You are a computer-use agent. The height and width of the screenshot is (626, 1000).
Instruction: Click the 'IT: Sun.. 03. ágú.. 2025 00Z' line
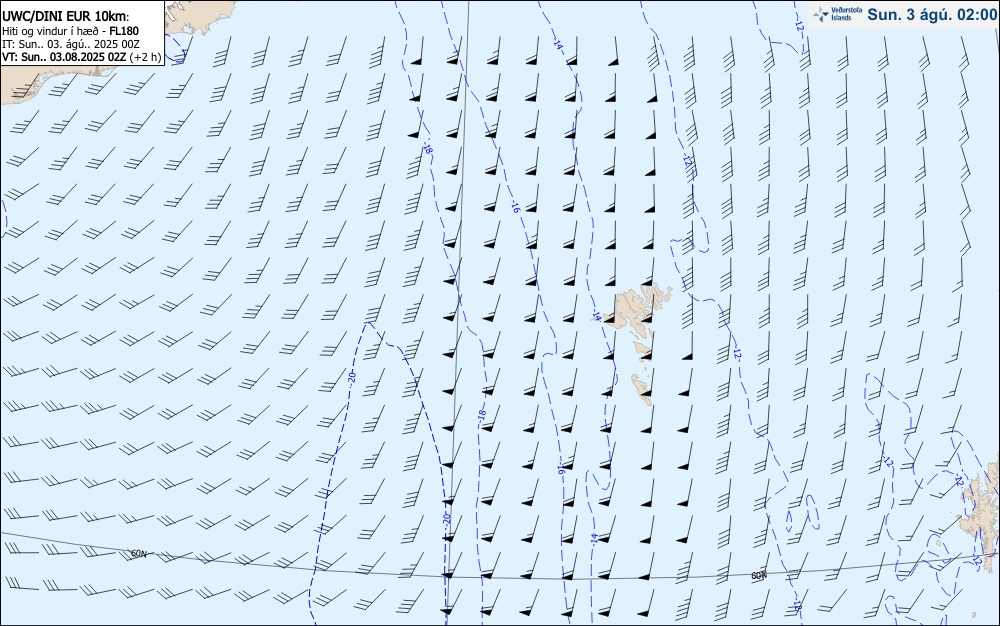[x=71, y=44]
